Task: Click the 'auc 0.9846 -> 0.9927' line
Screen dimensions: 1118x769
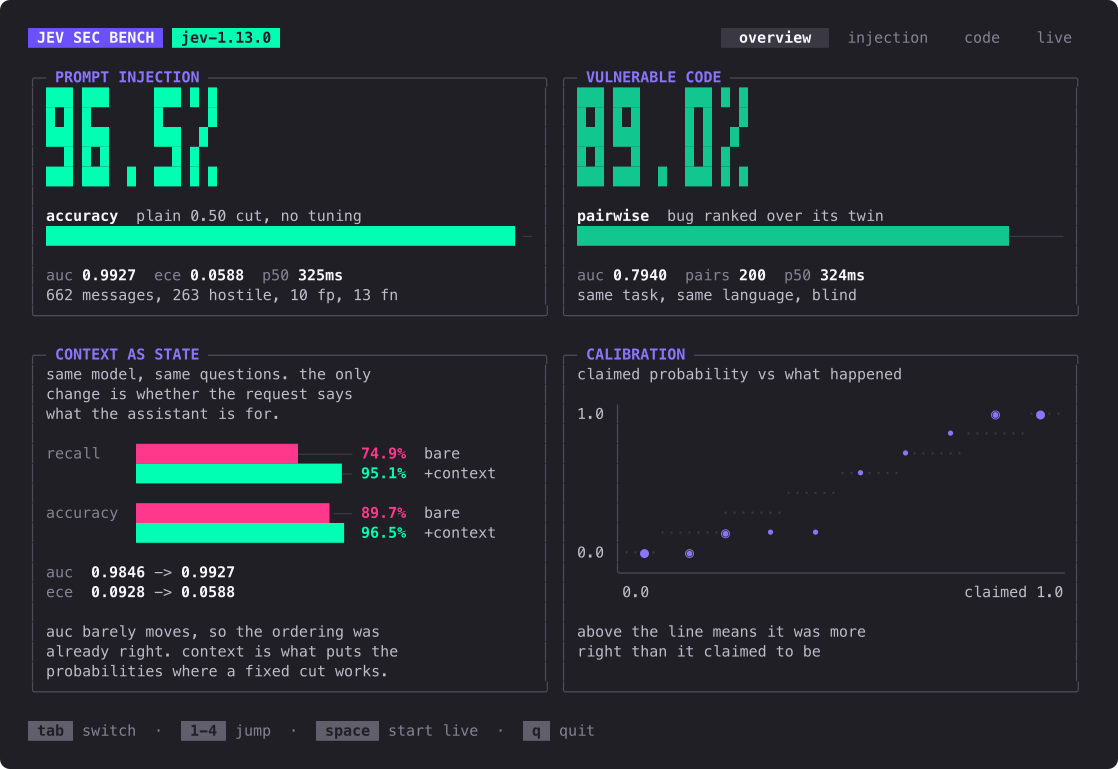Action: click(x=140, y=572)
